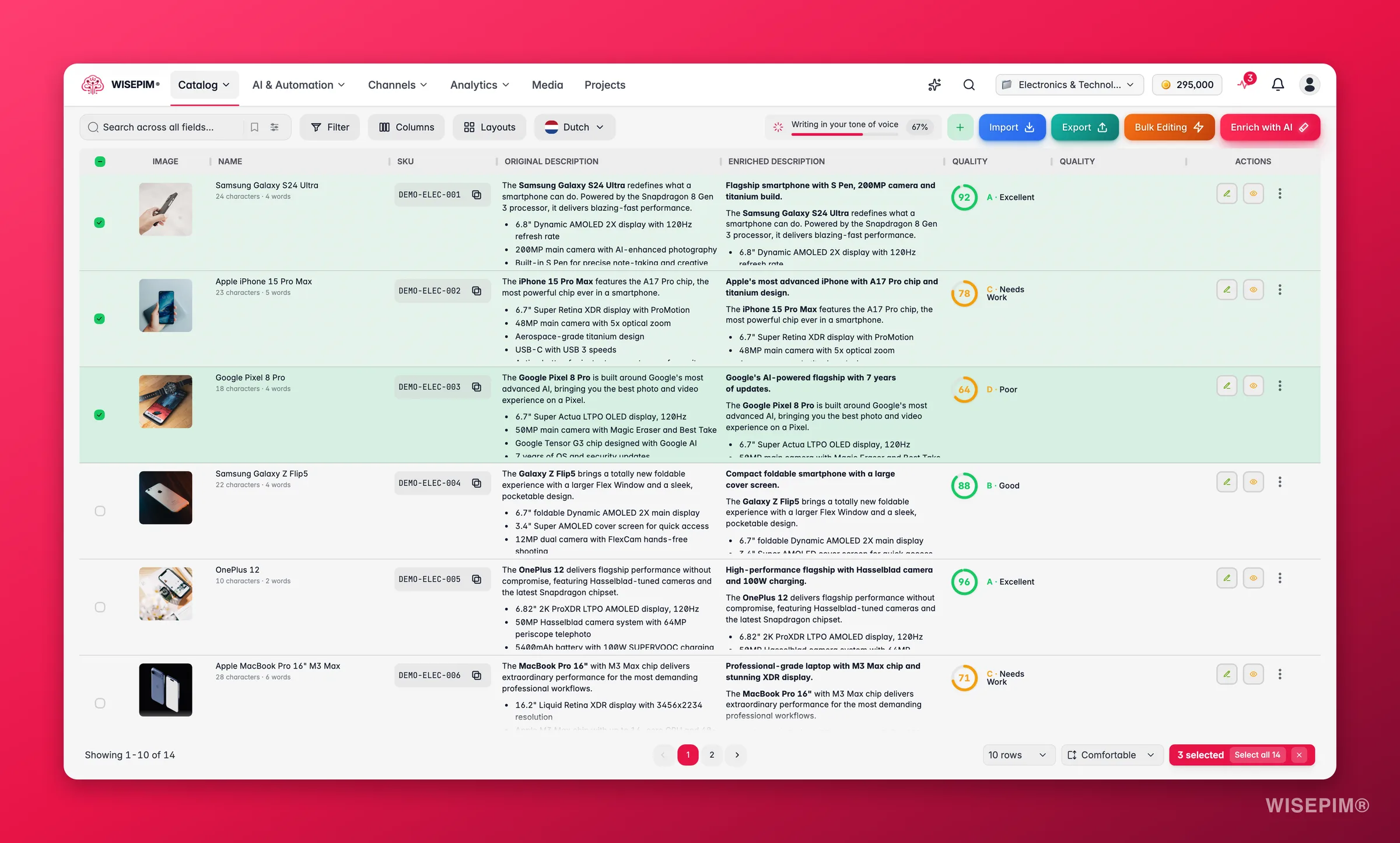Image resolution: width=1400 pixels, height=843 pixels.
Task: Open the Dutch language dropdown
Action: (575, 127)
